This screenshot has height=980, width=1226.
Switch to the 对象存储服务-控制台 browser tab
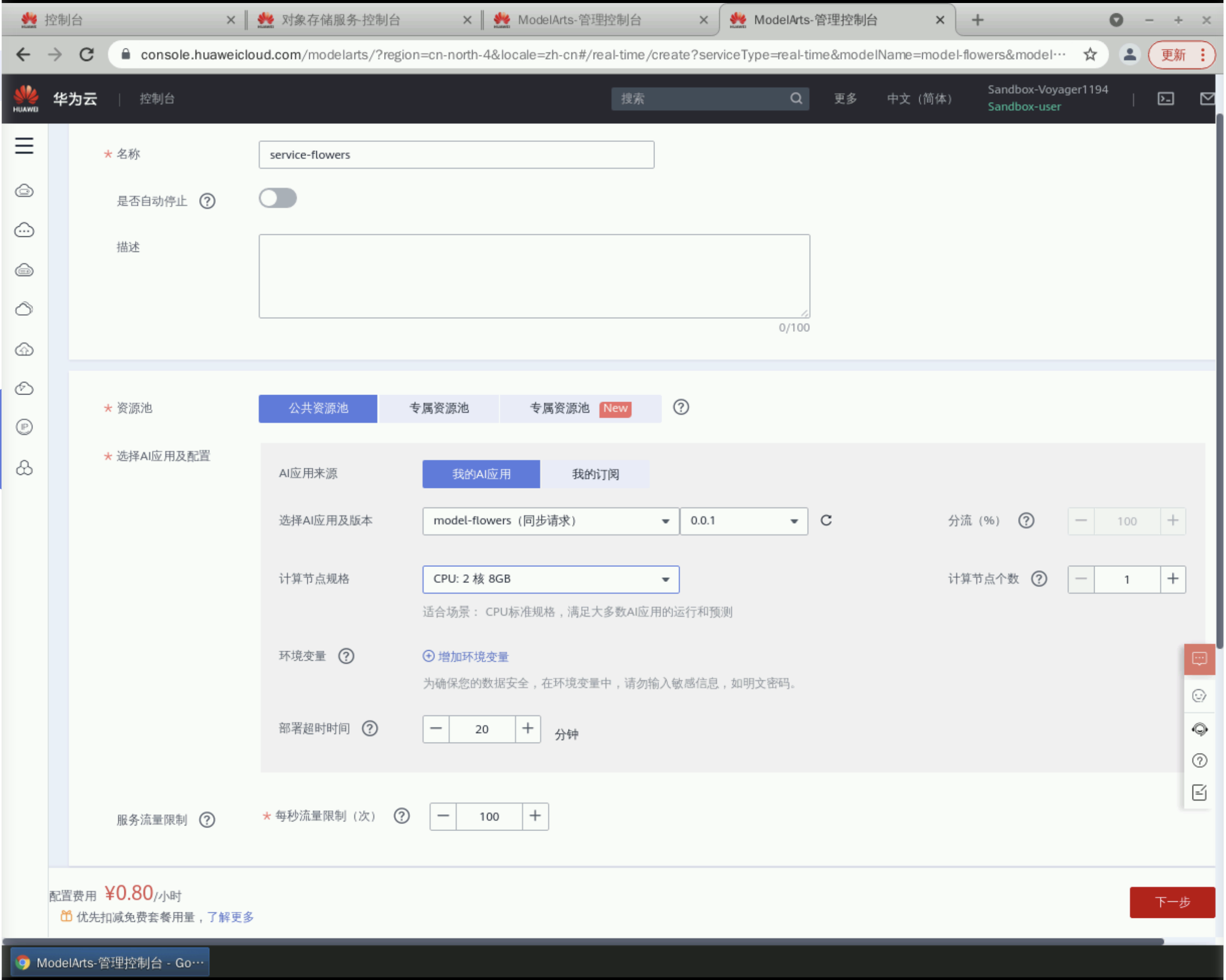click(341, 21)
